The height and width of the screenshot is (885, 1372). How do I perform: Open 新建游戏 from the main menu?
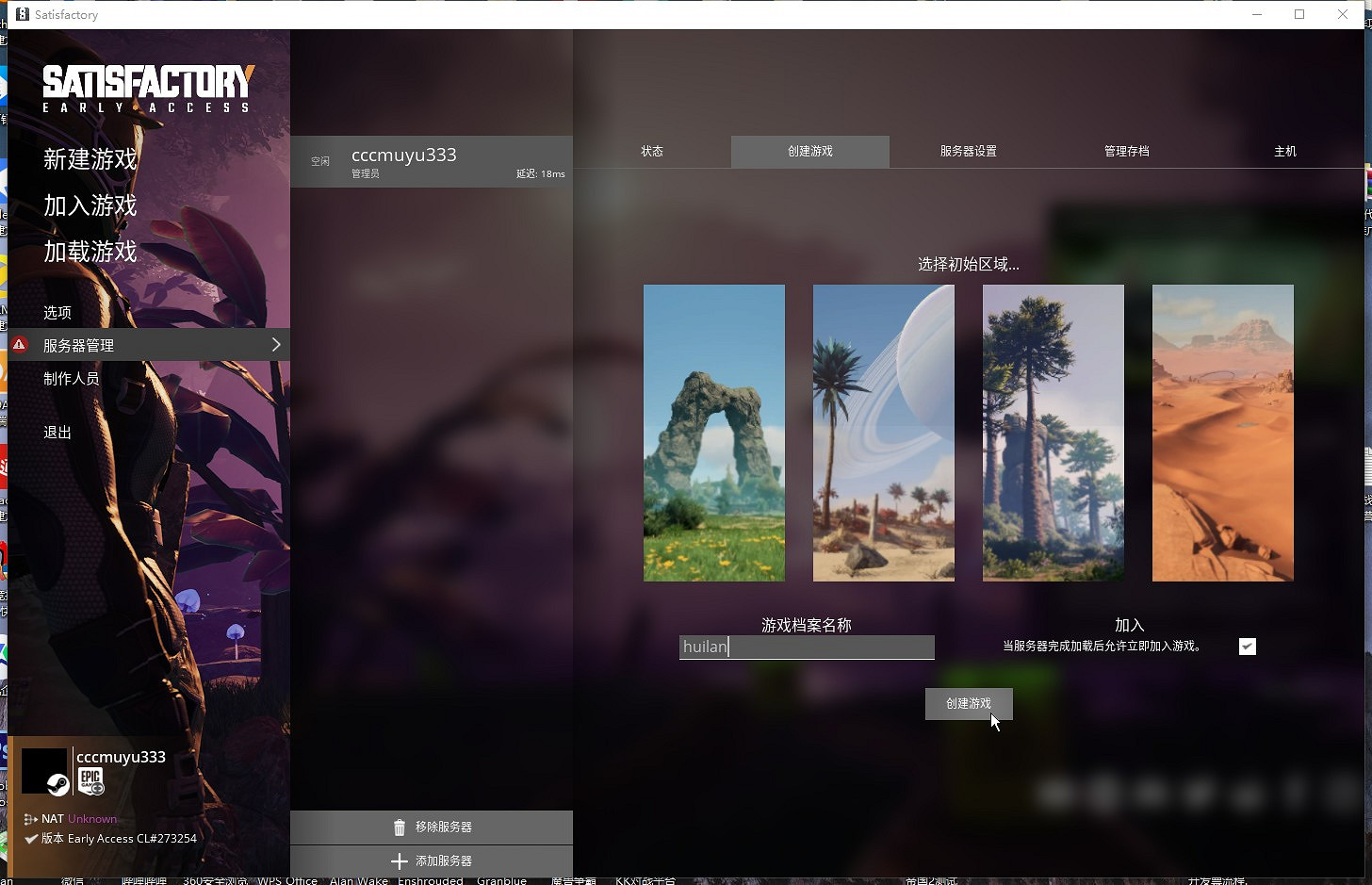click(90, 159)
